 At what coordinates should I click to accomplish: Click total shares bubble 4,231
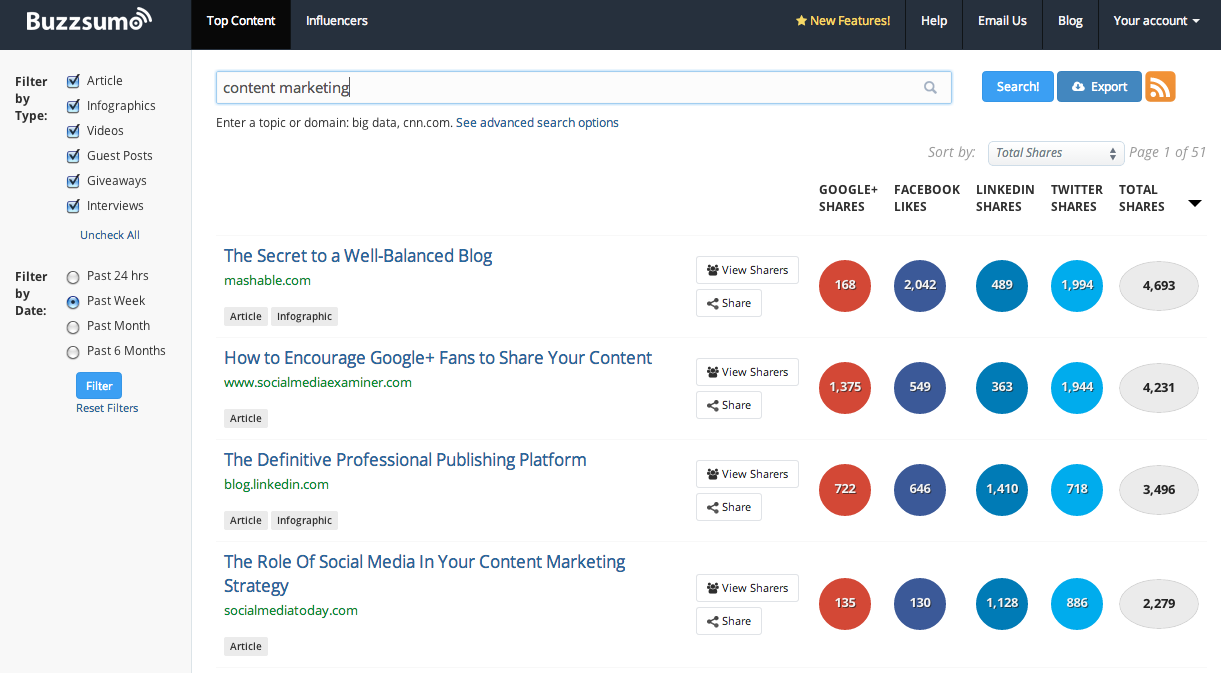coord(1158,388)
